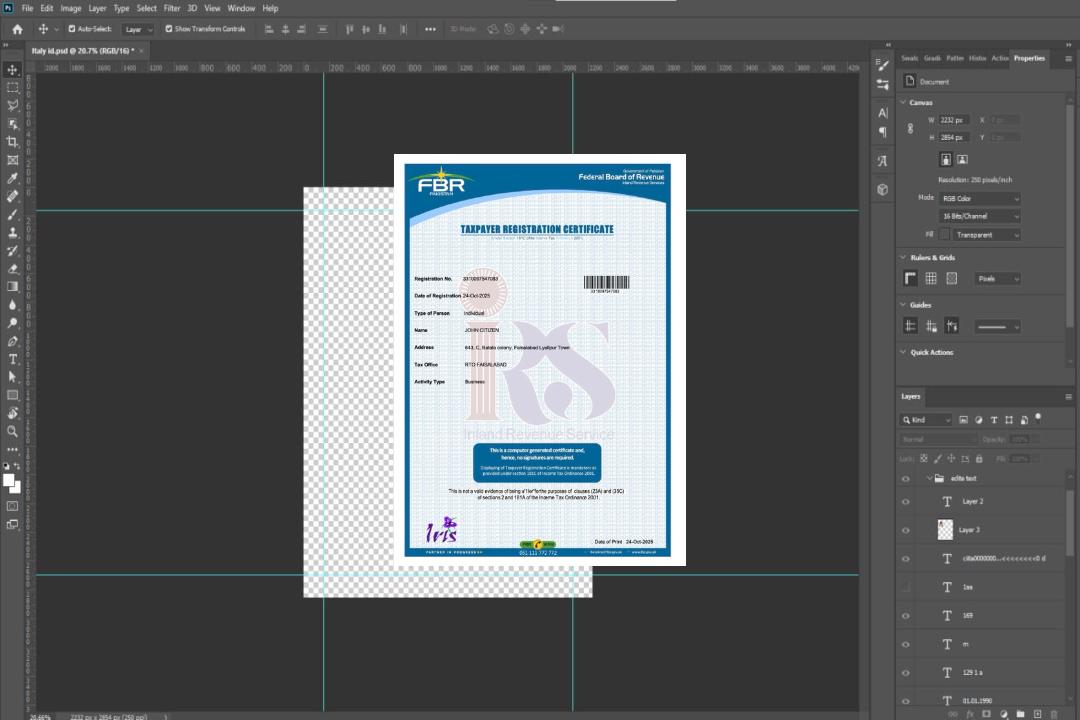The height and width of the screenshot is (720, 1080).
Task: Open the RGB Color mode dropdown
Action: point(979,198)
